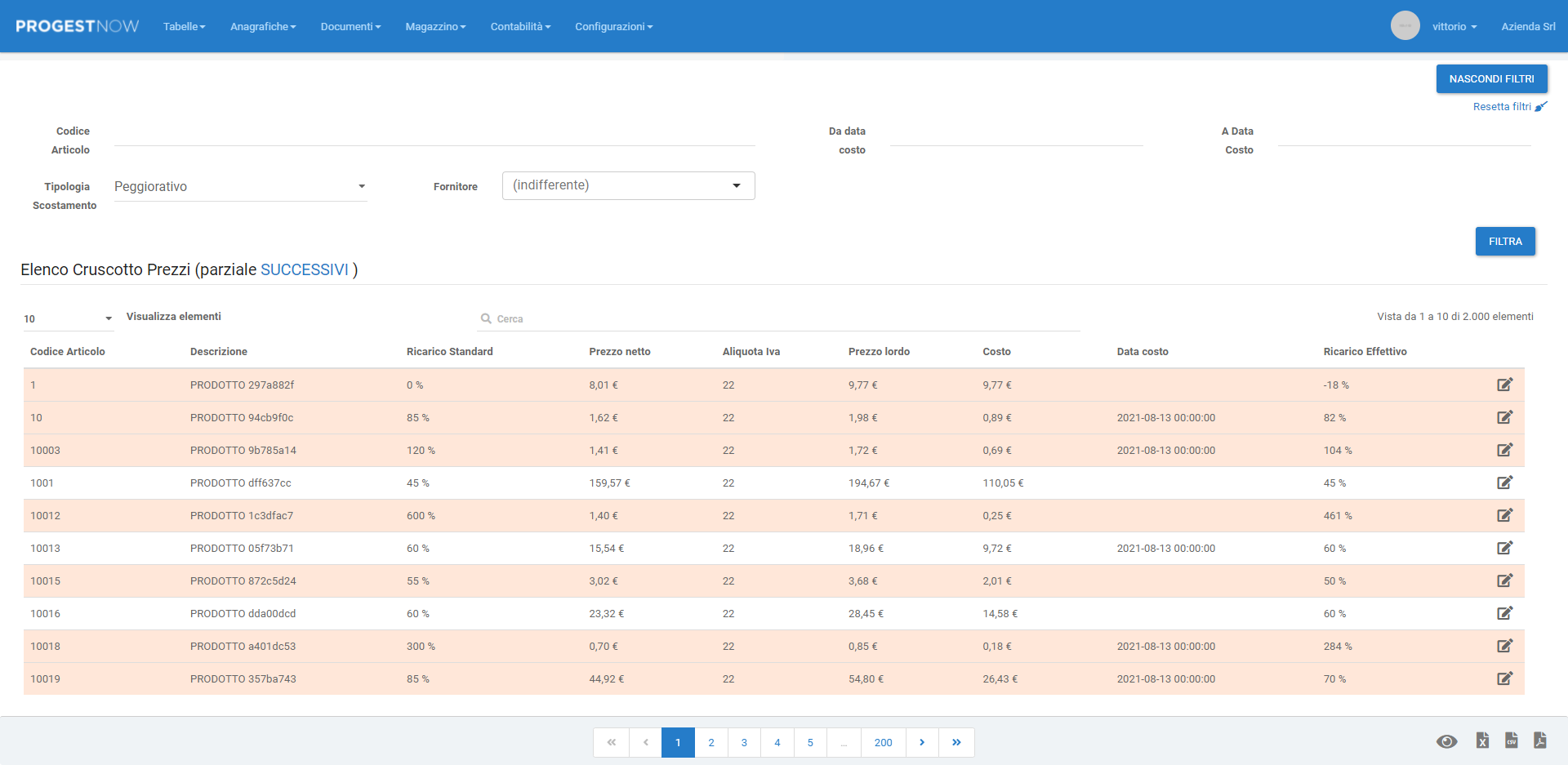Open the Documenti menu
The image size is (1568, 765).
[x=350, y=26]
